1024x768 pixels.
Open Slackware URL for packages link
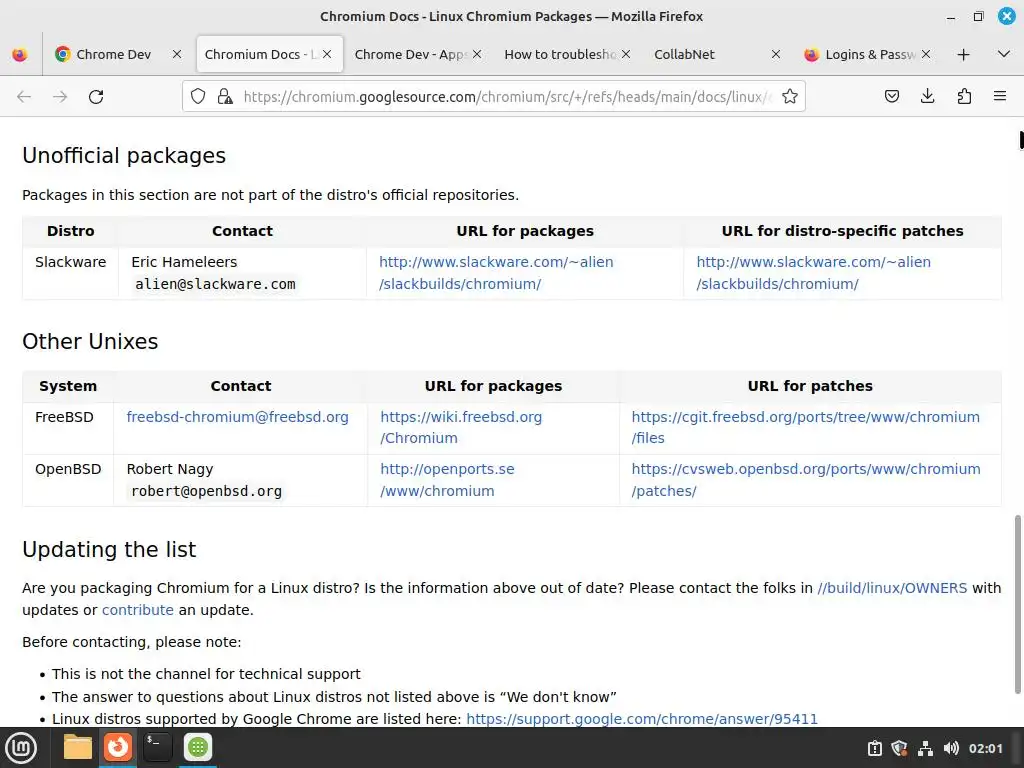(x=496, y=273)
